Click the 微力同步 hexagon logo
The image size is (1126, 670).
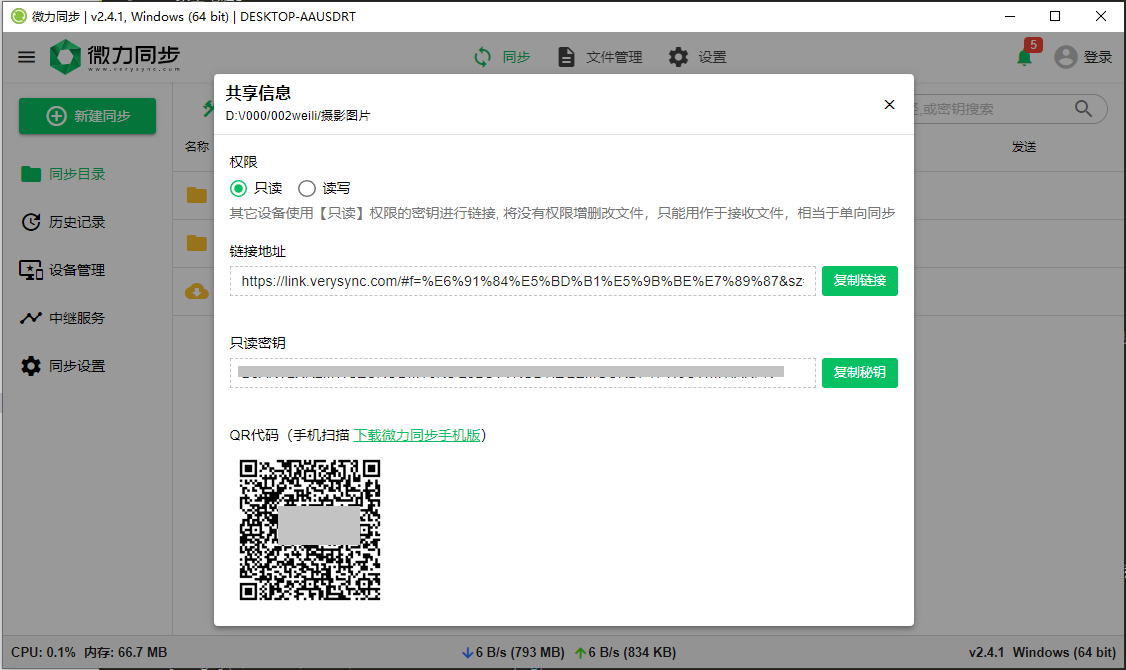tap(65, 57)
